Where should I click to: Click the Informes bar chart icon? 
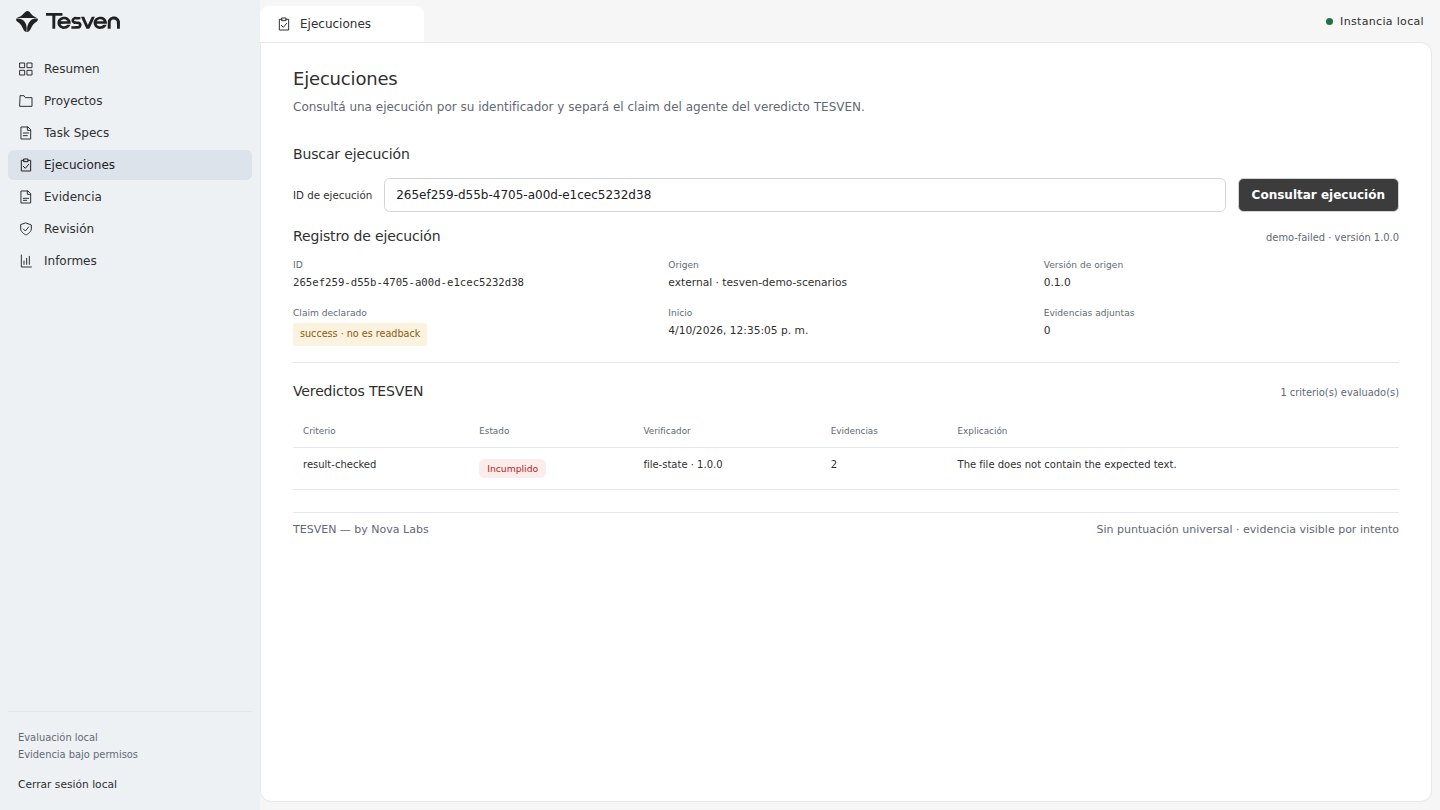pyautogui.click(x=26, y=261)
